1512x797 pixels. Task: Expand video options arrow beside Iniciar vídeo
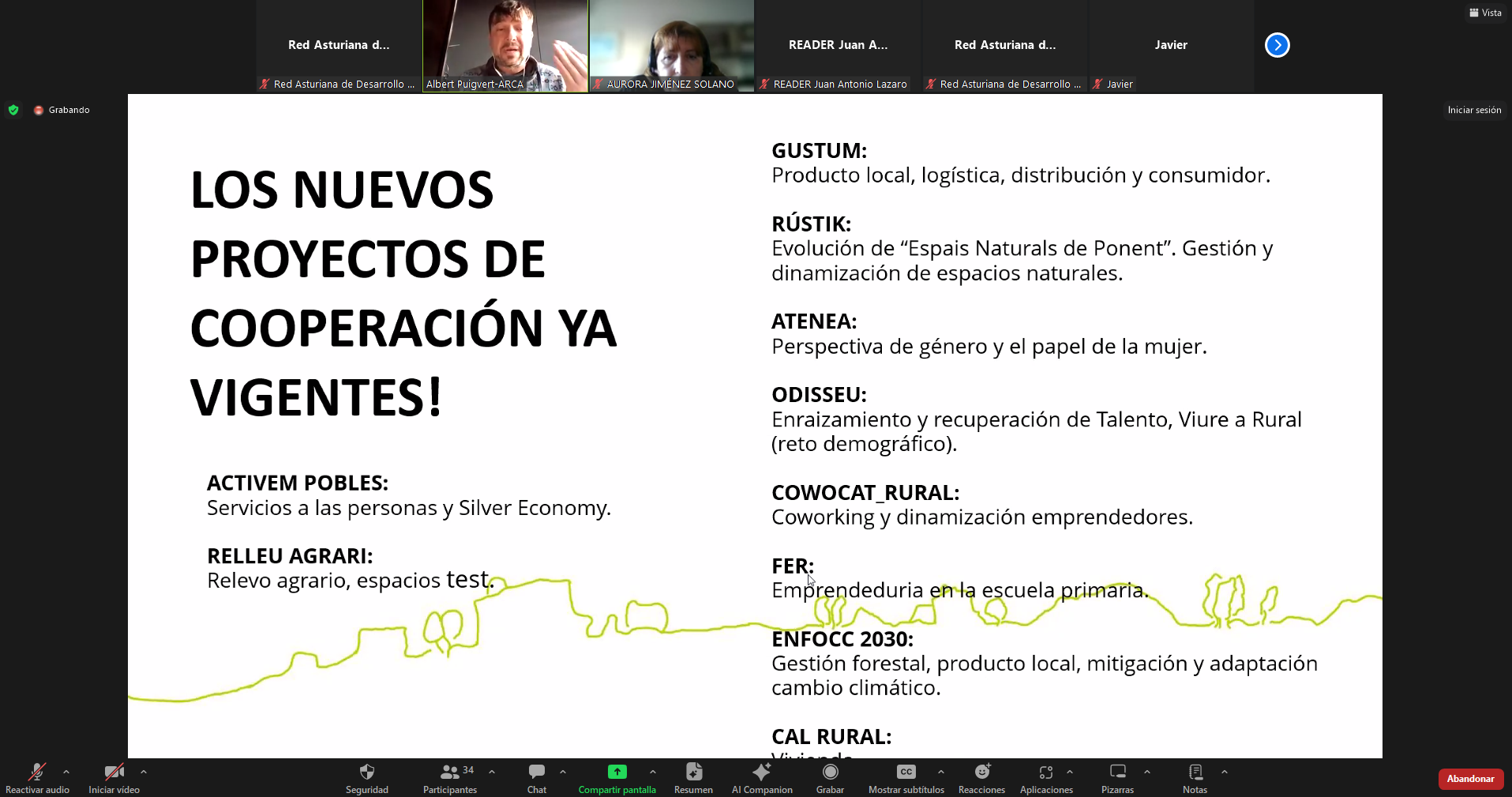tap(143, 772)
